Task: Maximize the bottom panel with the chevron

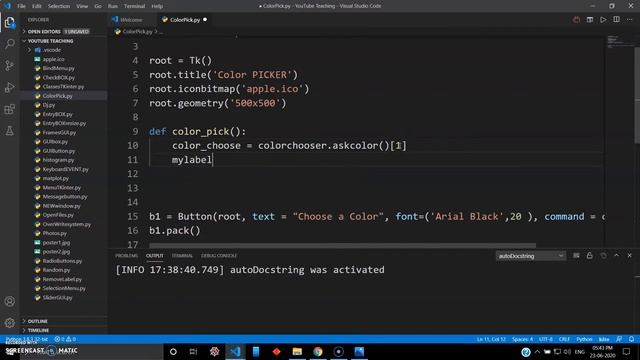Action: pos(616,256)
